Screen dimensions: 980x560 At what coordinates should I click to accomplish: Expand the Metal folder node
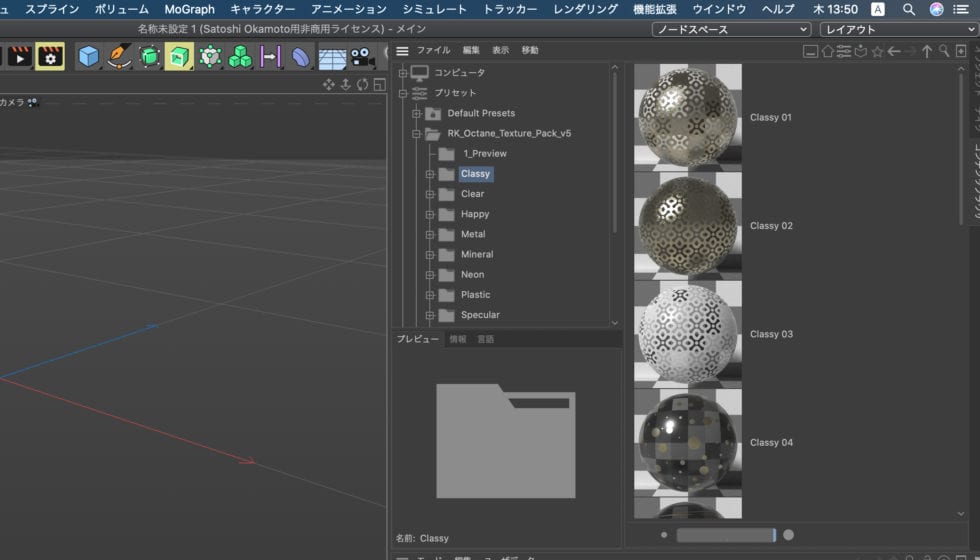(x=430, y=235)
